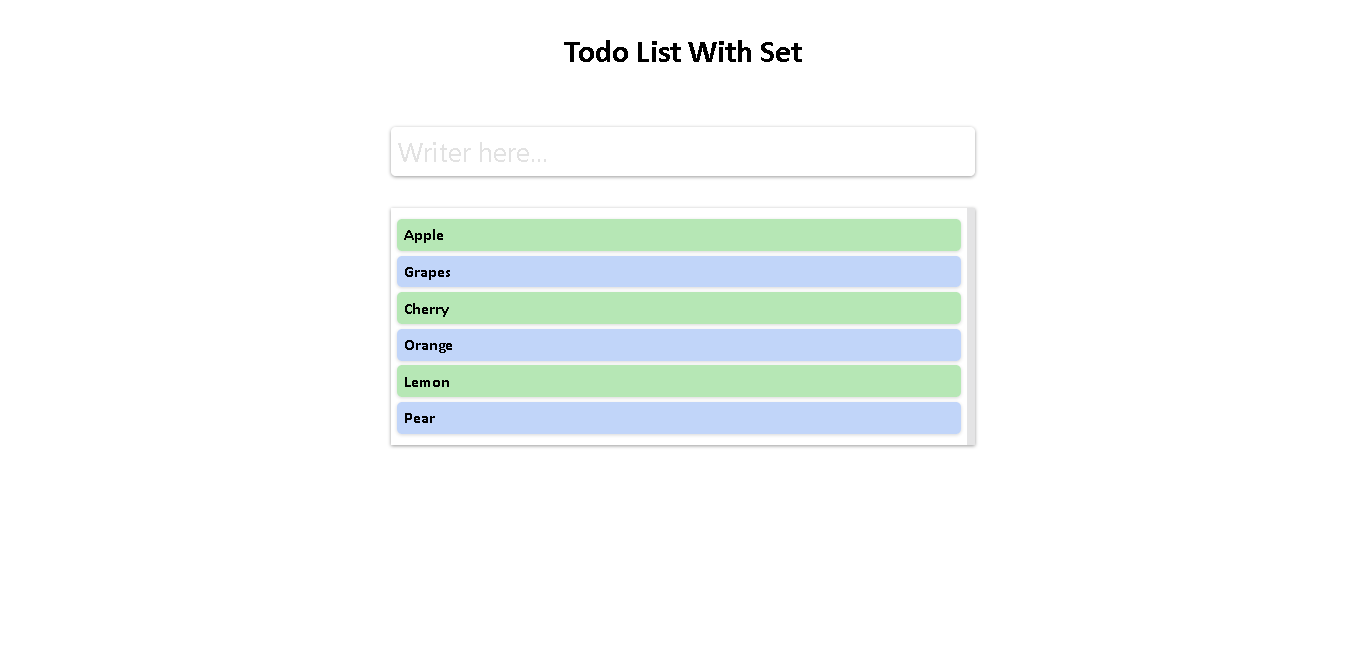Click the fourth item in the list
Image resolution: width=1366 pixels, height=653 pixels.
679,344
